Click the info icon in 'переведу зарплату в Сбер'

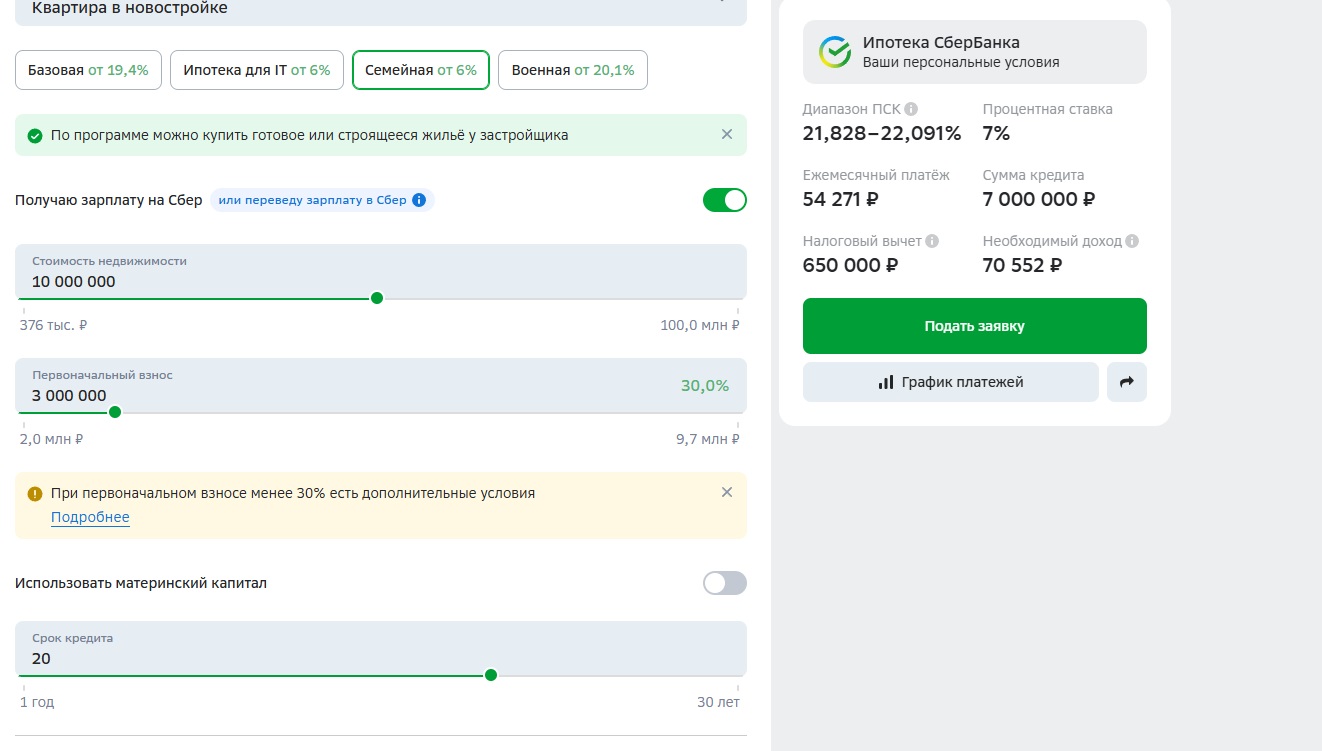[419, 200]
